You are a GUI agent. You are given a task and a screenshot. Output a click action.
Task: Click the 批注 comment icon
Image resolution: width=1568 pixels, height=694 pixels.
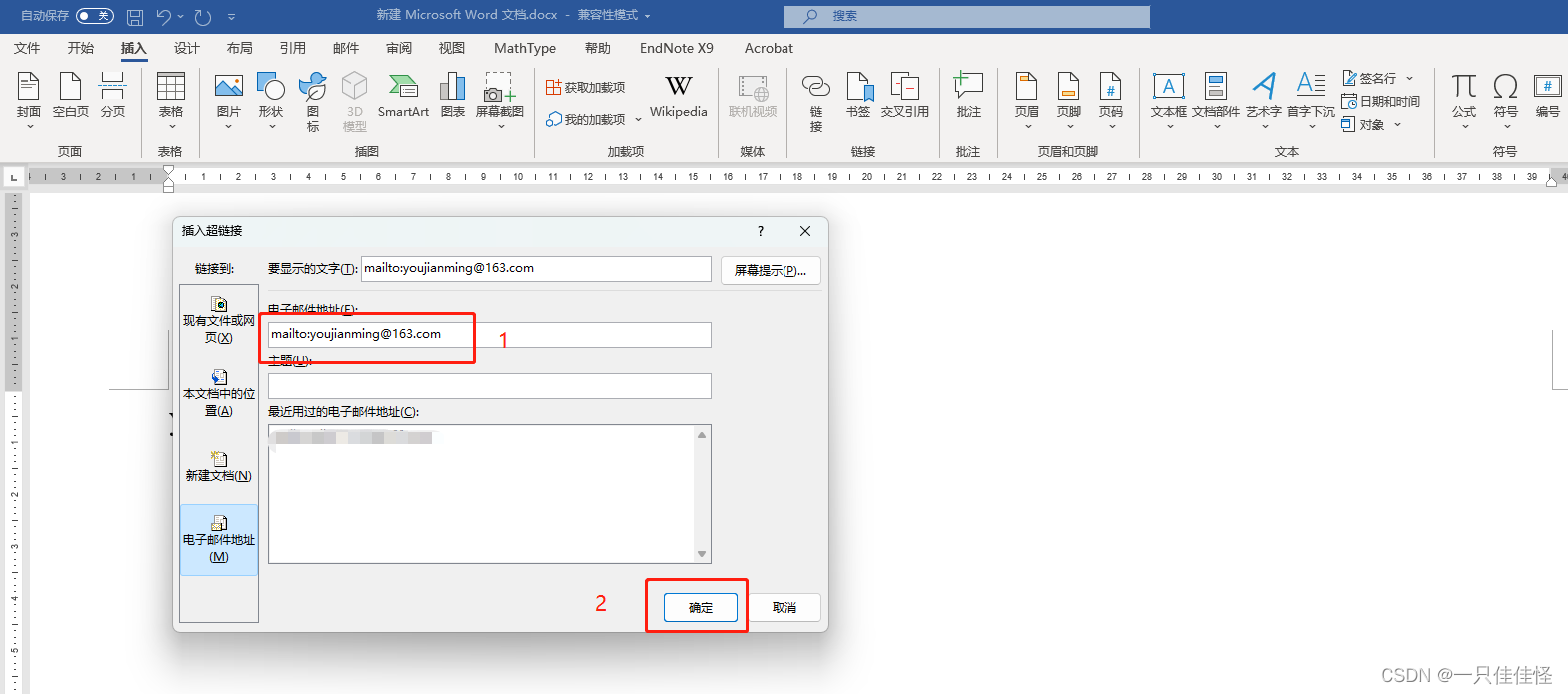click(968, 96)
